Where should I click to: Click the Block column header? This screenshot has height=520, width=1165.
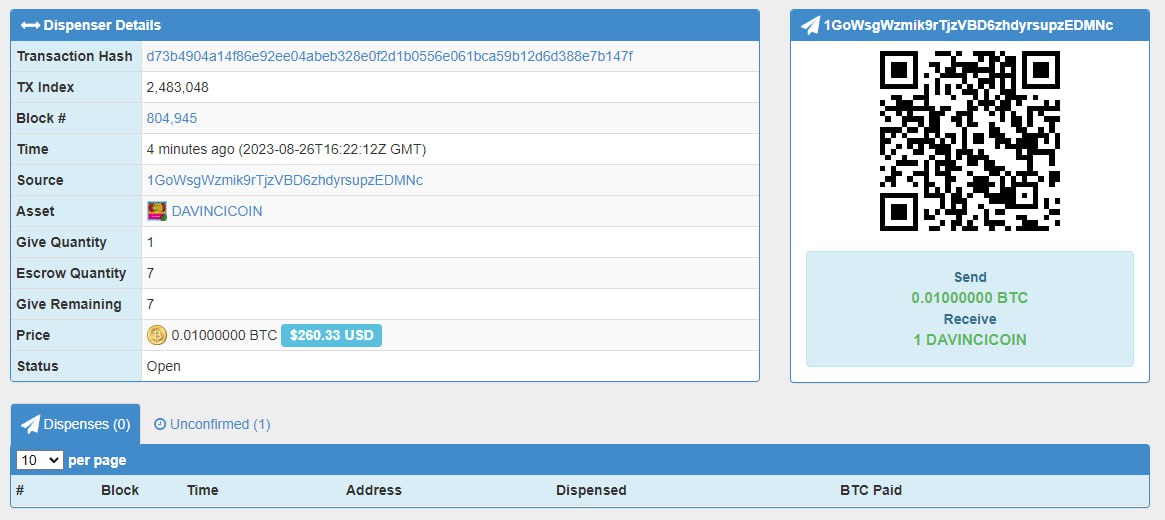pos(120,490)
